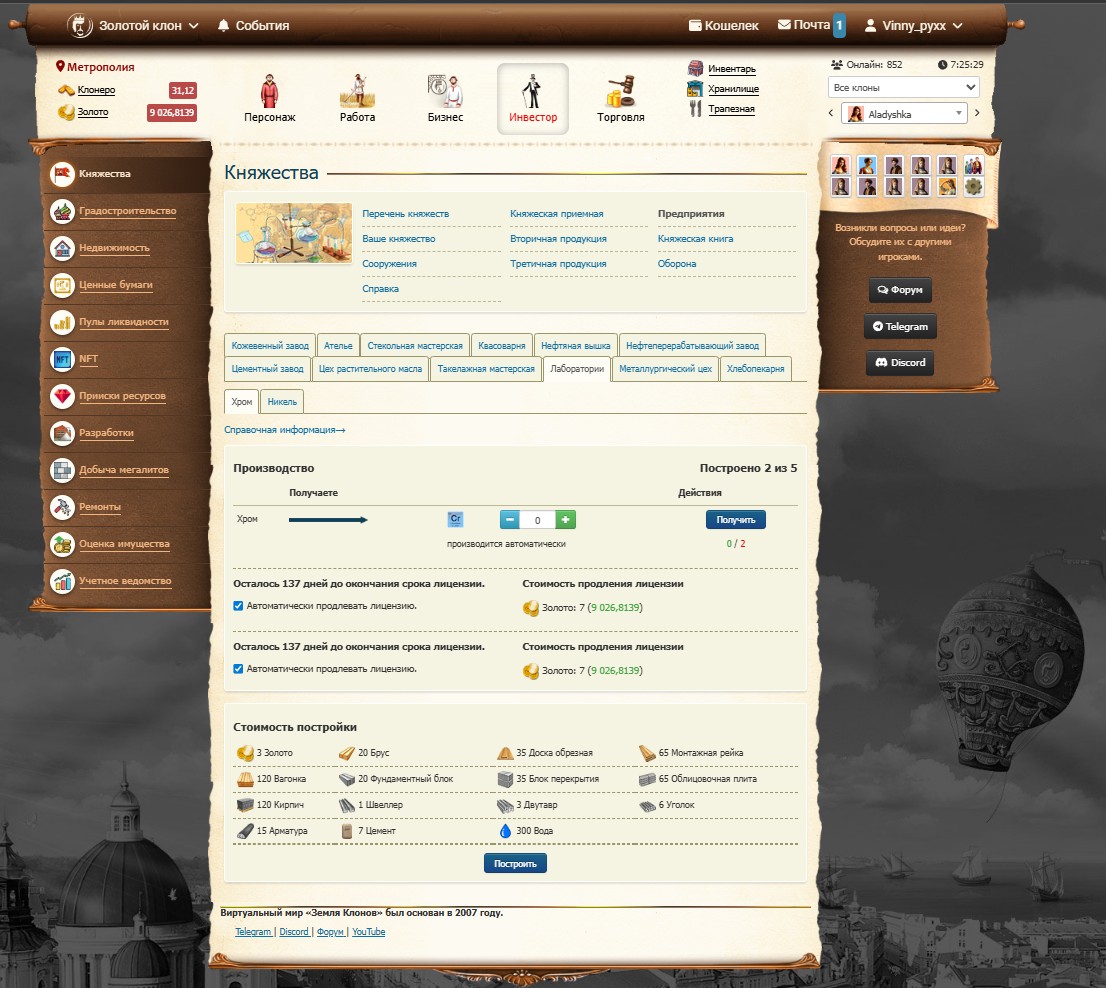Image resolution: width=1106 pixels, height=988 pixels.
Task: Open the Кошелек wallet
Action: (x=724, y=25)
